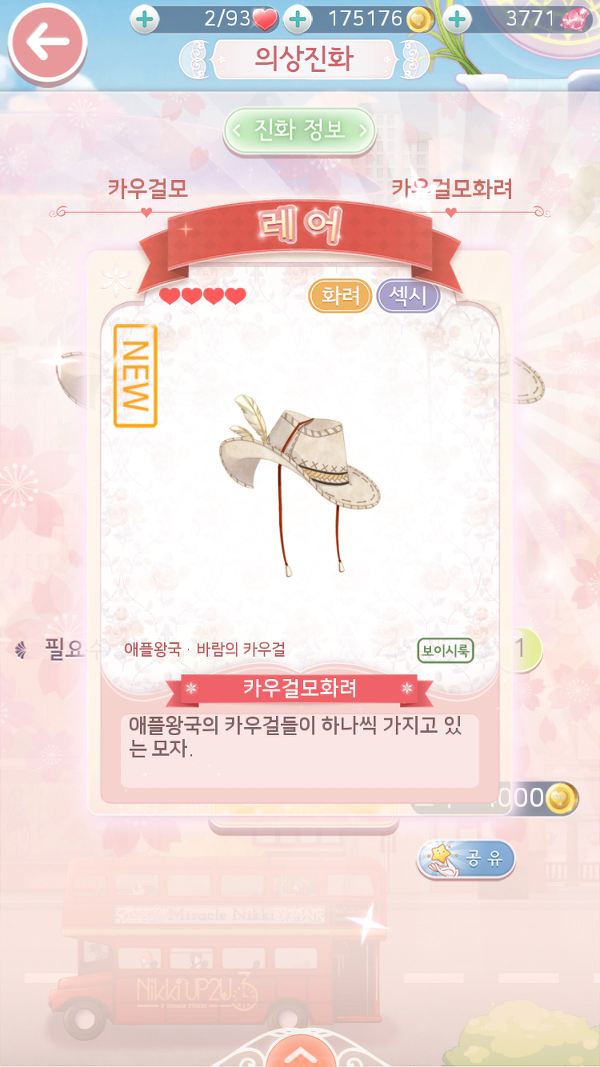Click the NEW badge on item card
The width and height of the screenshot is (600, 1067).
135,376
